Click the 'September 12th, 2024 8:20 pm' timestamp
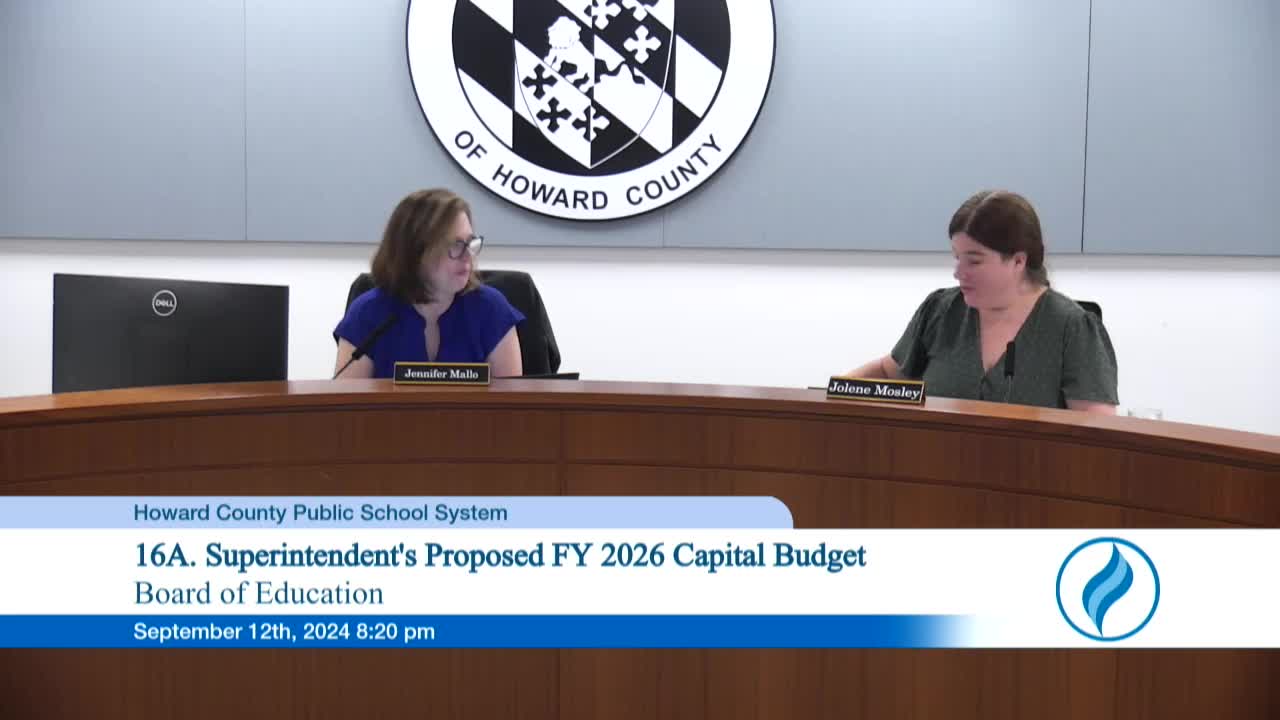Viewport: 1280px width, 720px height. [x=284, y=632]
